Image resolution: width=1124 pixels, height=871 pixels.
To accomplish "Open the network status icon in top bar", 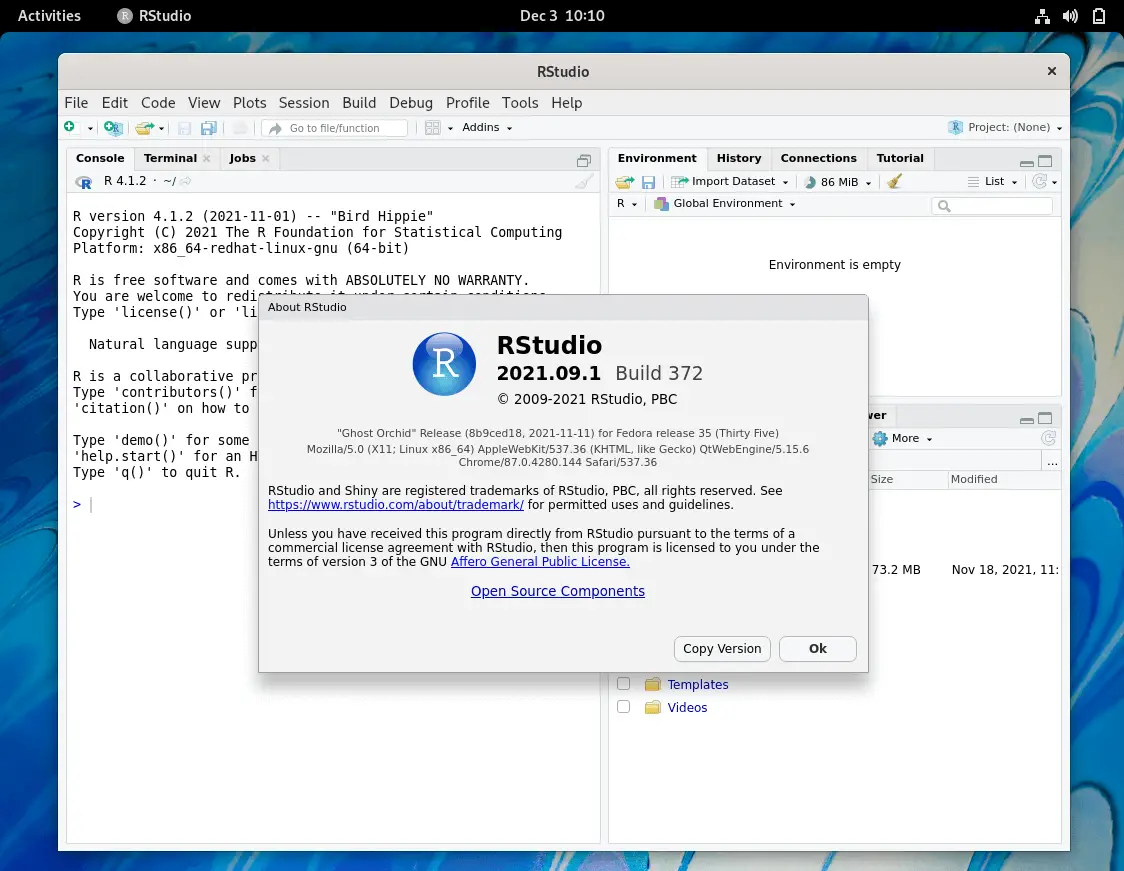I will coord(1042,16).
